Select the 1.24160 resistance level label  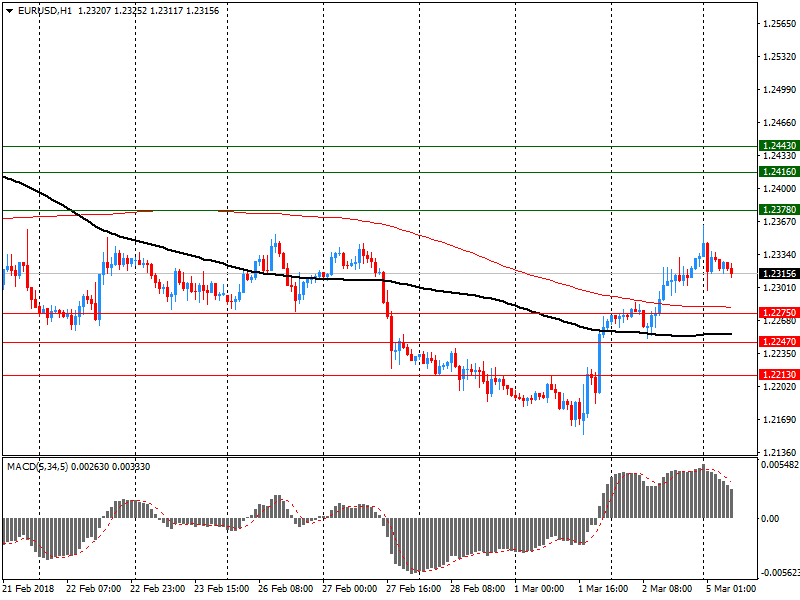point(779,172)
